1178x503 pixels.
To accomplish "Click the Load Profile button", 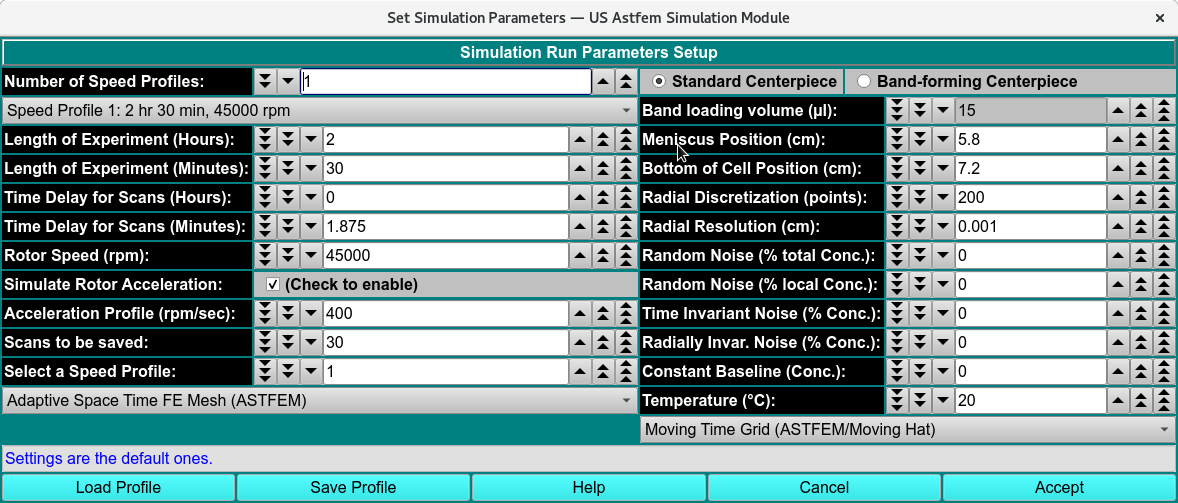I will pyautogui.click(x=118, y=488).
